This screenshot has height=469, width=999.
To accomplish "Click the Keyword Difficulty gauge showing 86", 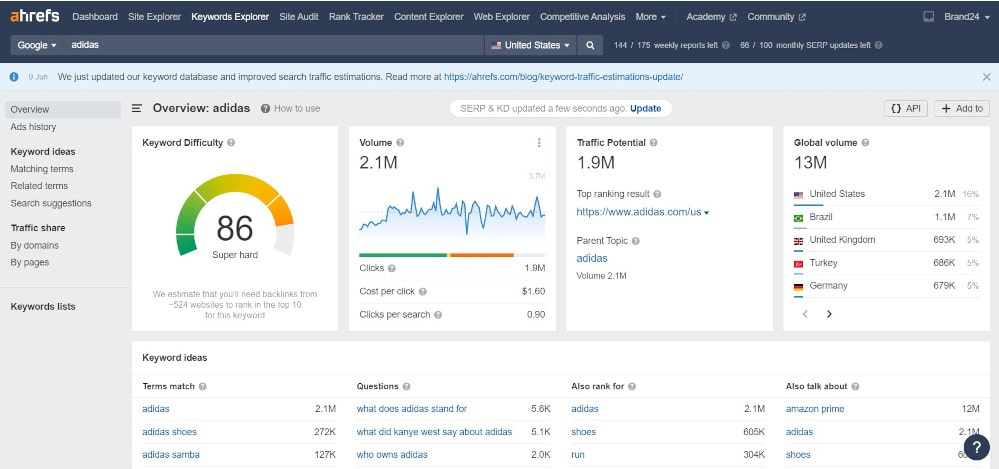I will click(235, 217).
